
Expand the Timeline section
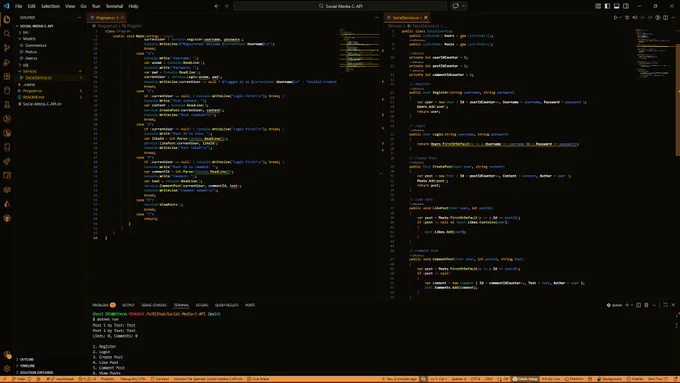(27, 366)
